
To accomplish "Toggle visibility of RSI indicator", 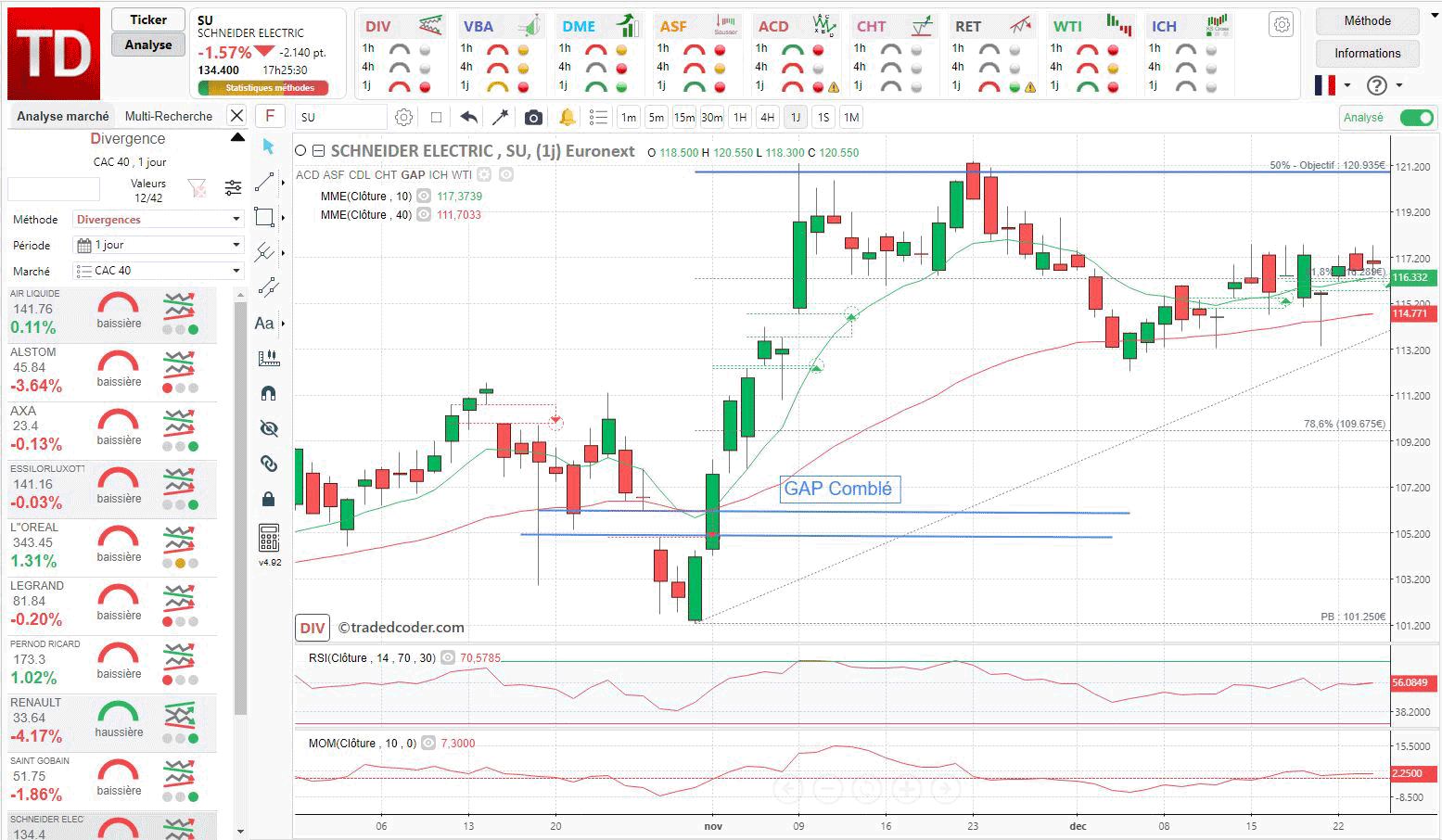I will point(448,658).
